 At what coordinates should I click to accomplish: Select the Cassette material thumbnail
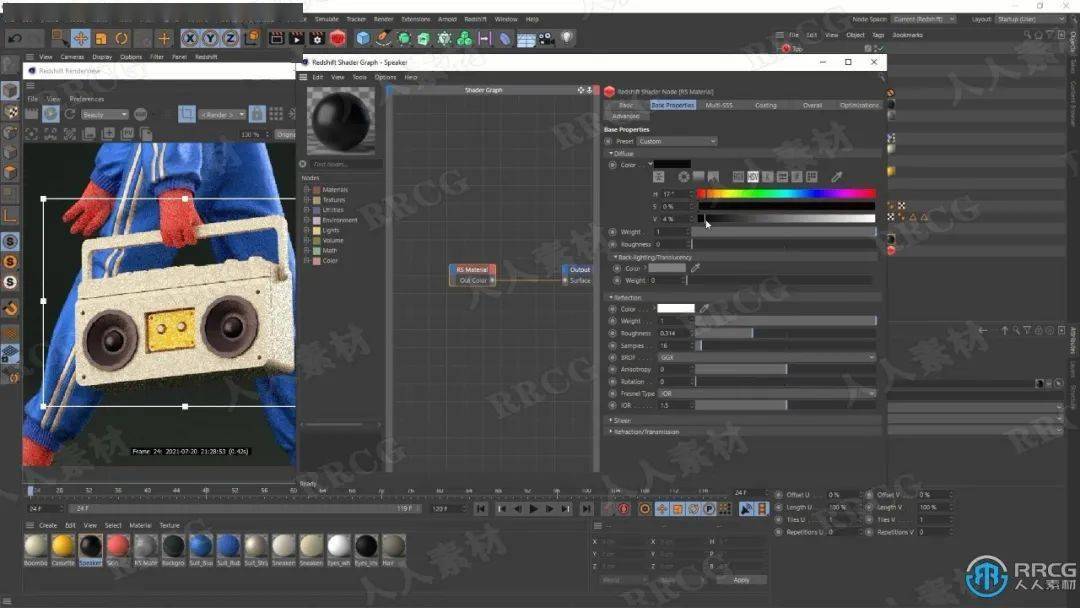(63, 546)
